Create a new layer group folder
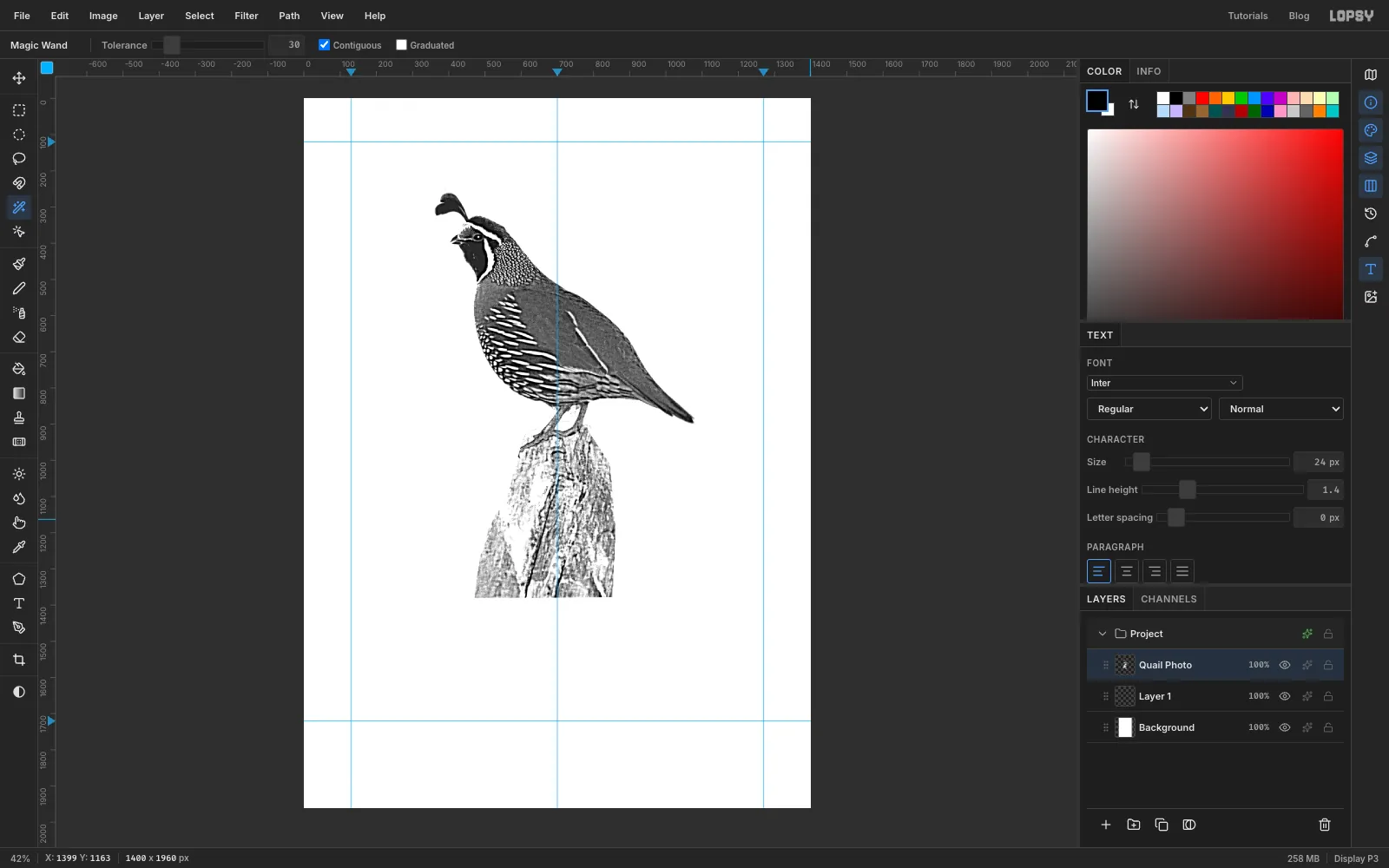Image resolution: width=1389 pixels, height=868 pixels. (1134, 825)
